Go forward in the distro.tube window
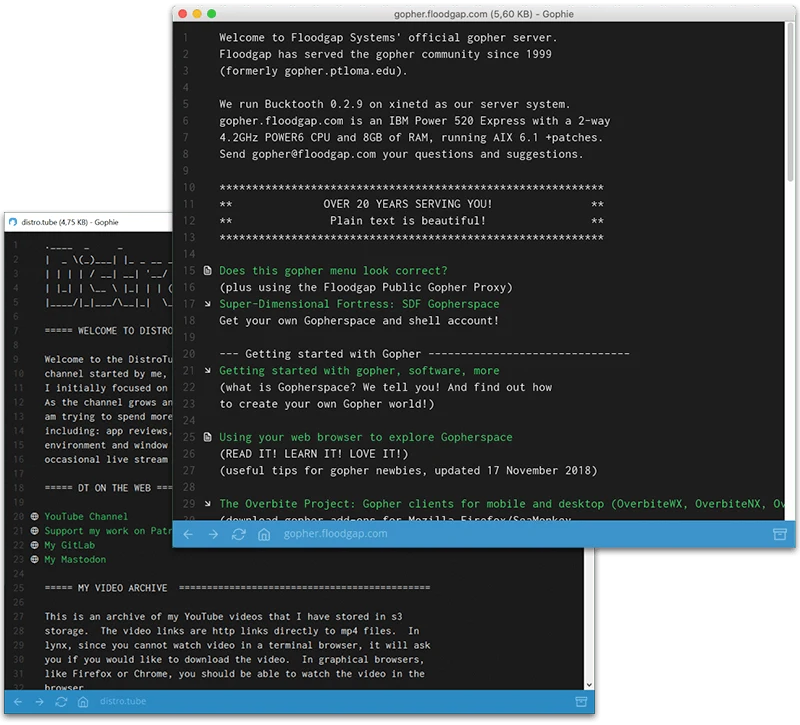 (39, 702)
